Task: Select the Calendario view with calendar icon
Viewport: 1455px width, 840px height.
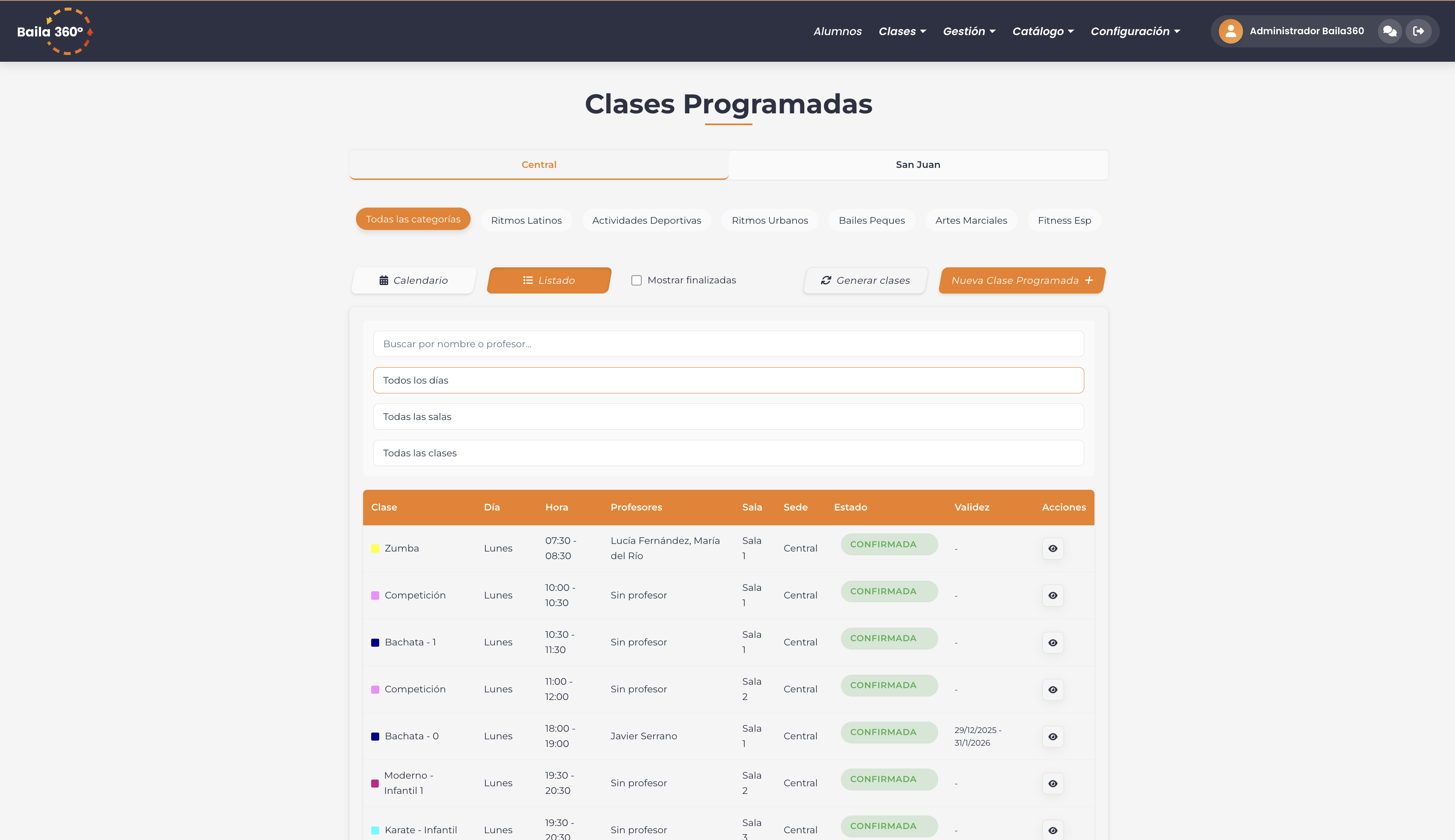Action: pos(413,280)
